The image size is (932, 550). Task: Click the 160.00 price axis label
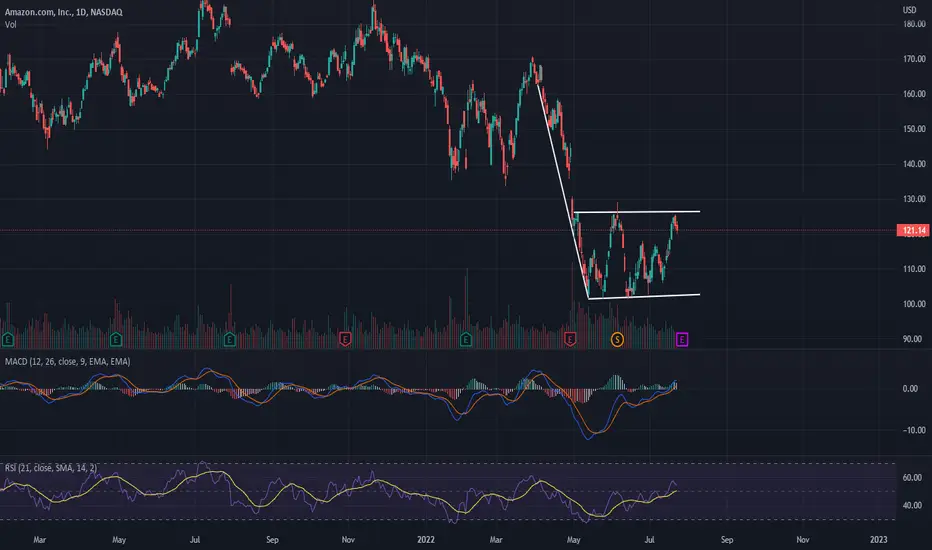[914, 94]
